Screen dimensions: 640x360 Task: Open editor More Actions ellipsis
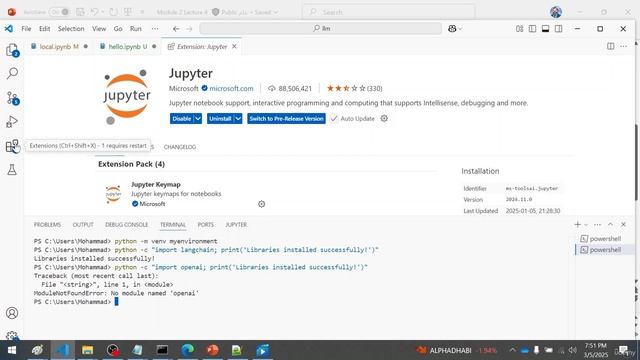pos(623,46)
